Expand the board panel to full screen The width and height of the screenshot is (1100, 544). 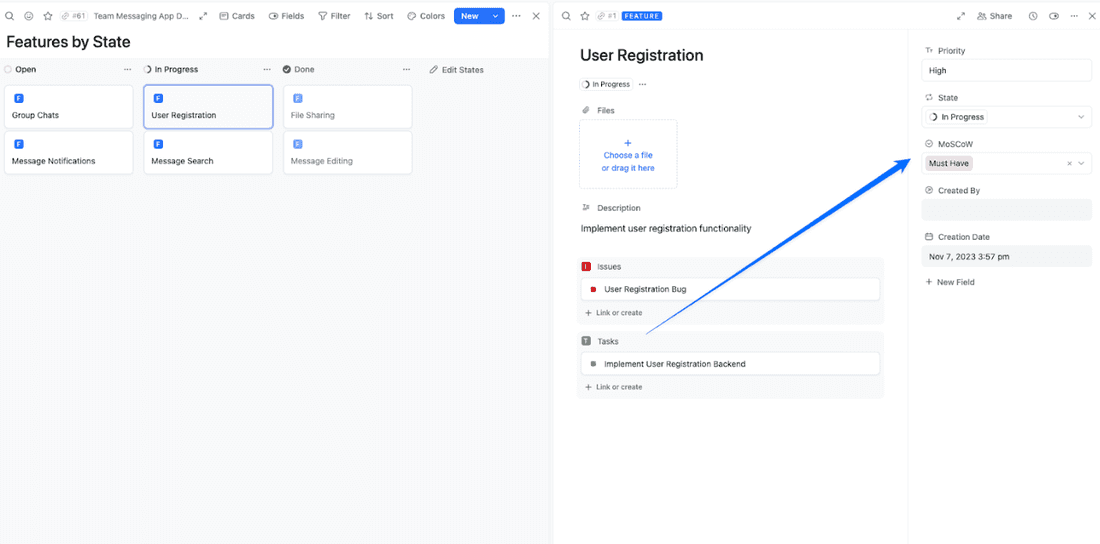click(x=203, y=15)
